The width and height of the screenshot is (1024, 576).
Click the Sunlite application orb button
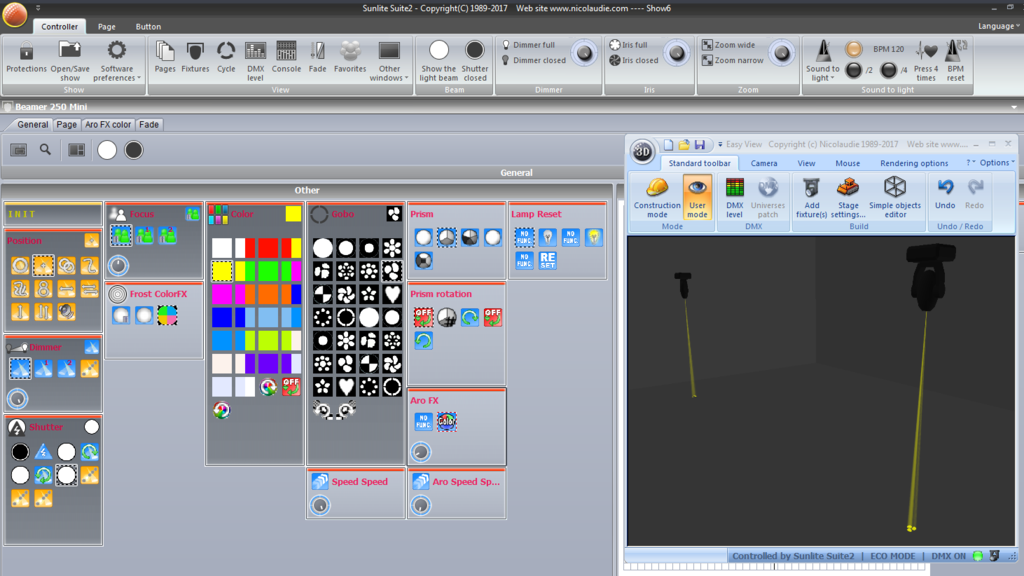pos(14,14)
